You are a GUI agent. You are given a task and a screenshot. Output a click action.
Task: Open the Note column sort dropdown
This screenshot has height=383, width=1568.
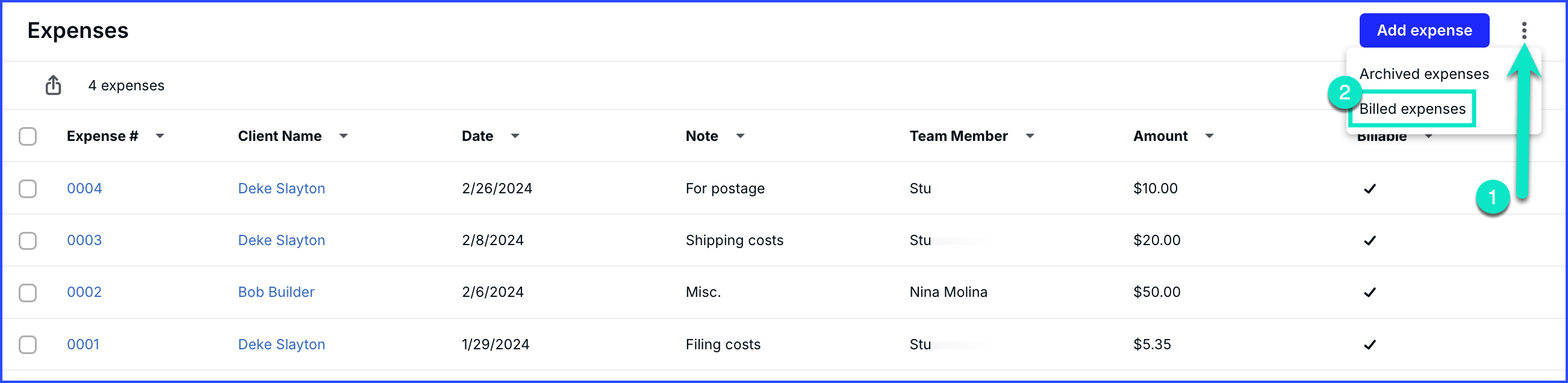[739, 135]
